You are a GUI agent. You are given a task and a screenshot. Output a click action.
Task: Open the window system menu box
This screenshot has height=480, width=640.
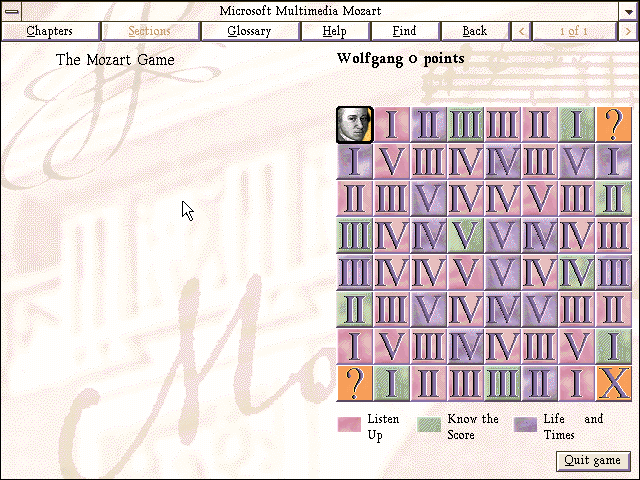click(12, 11)
